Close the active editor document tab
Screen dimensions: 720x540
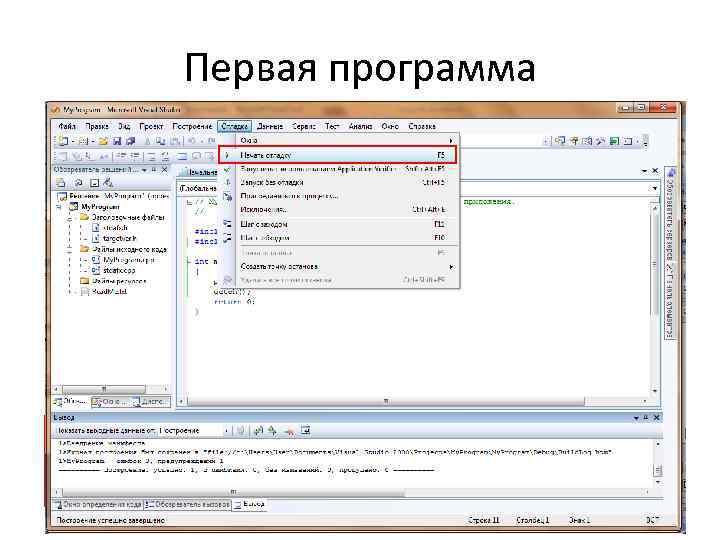(x=655, y=171)
